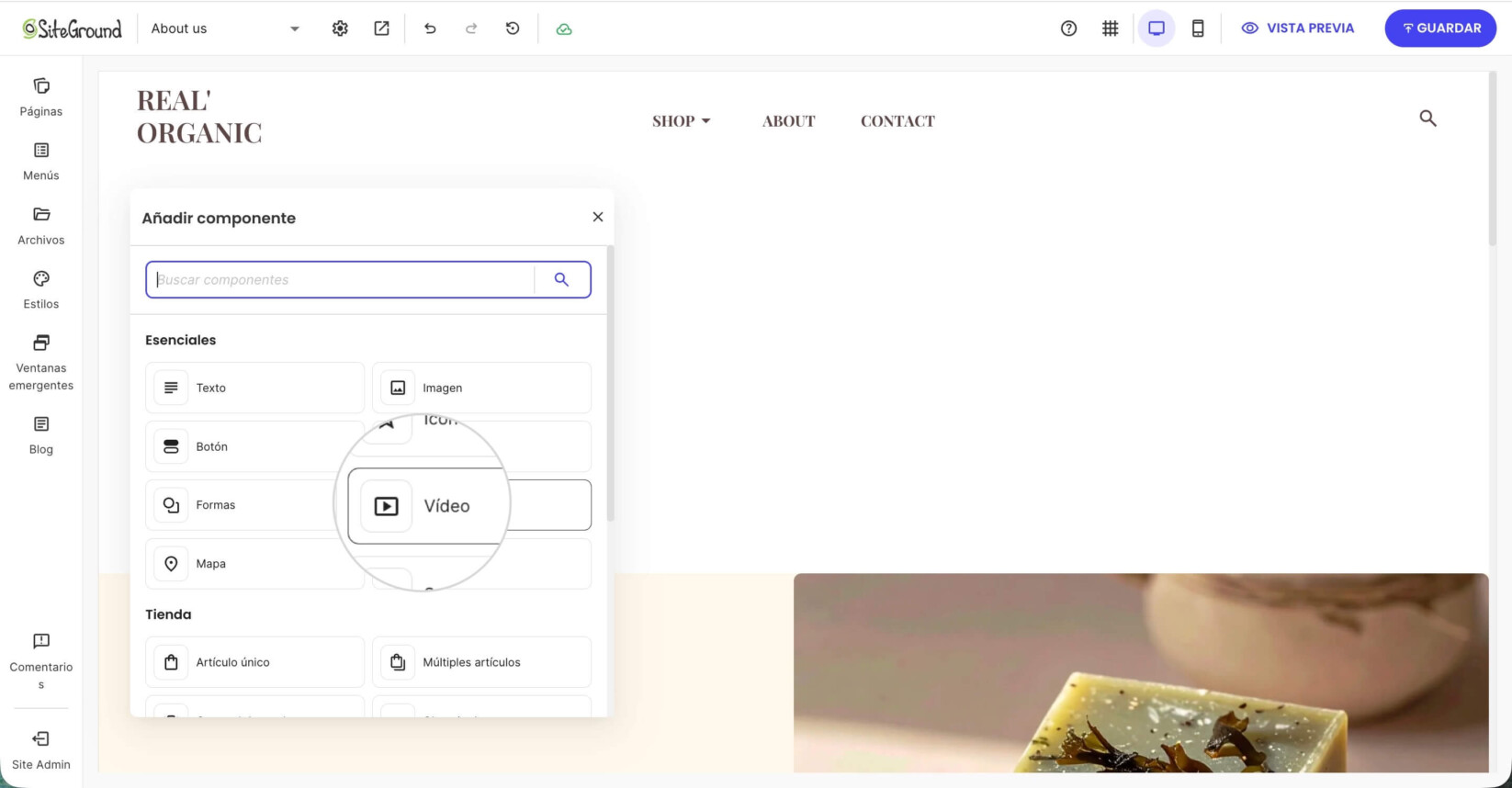
Task: Focus the Buscar componentes search field
Action: [x=340, y=280]
